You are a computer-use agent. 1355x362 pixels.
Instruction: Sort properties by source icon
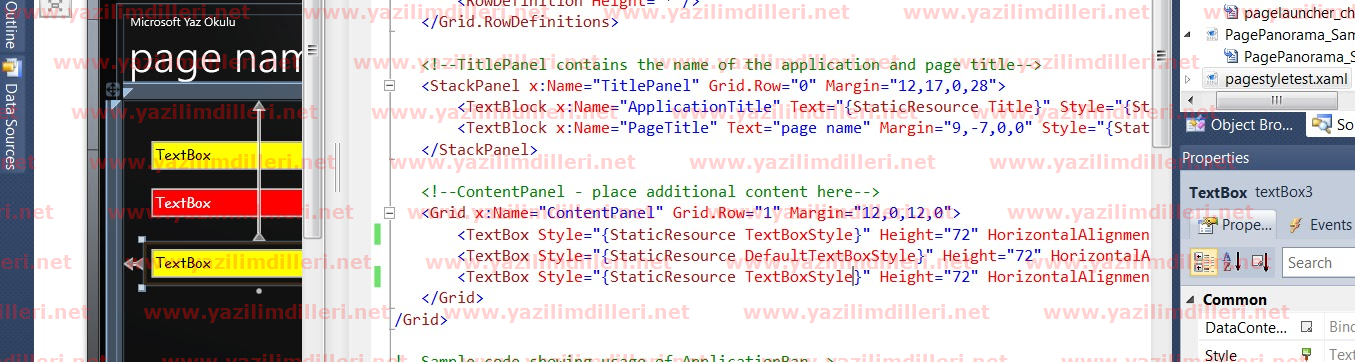[x=1259, y=262]
